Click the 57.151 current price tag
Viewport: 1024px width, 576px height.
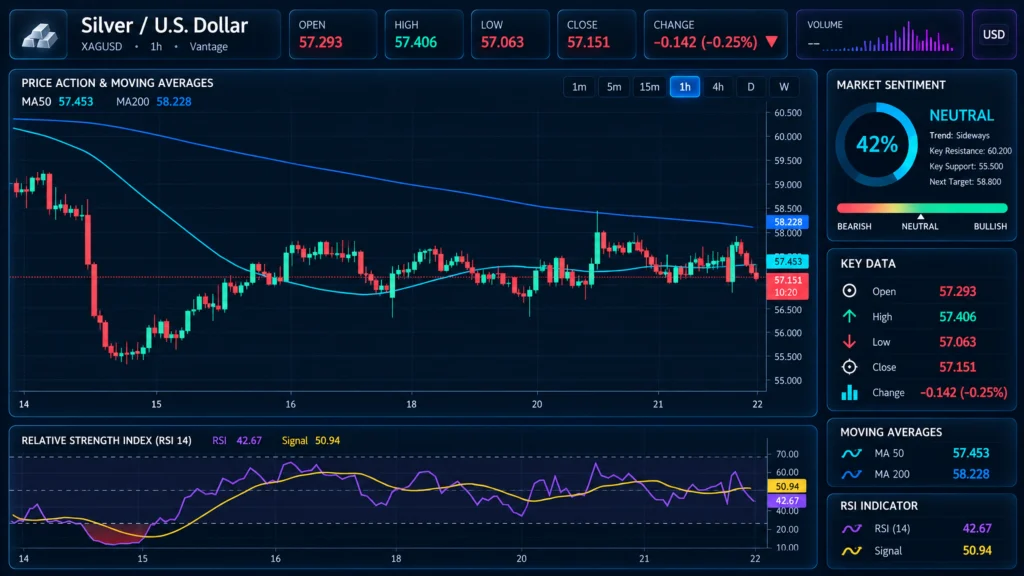tap(788, 286)
